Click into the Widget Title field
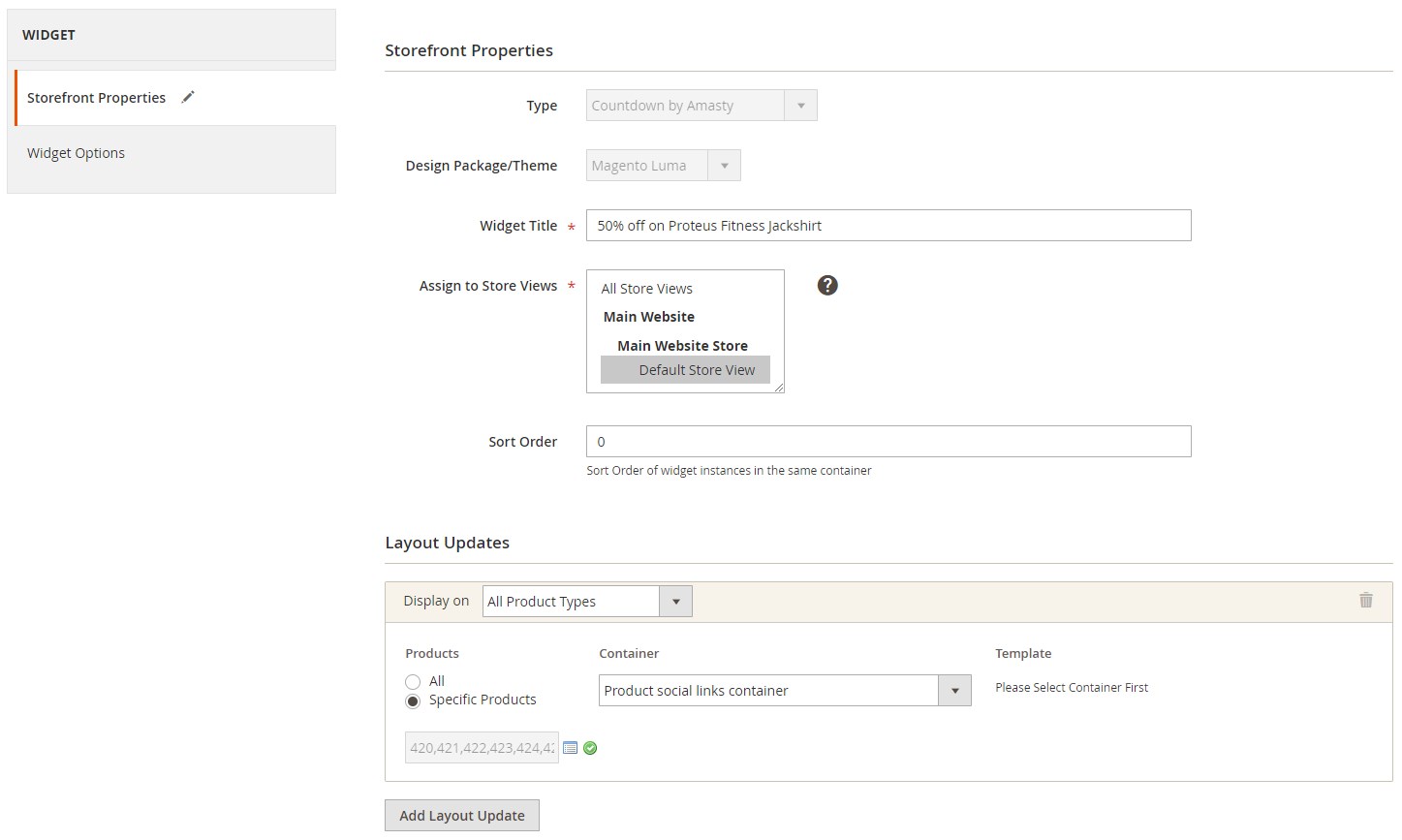The width and height of the screenshot is (1402, 840). pyautogui.click(x=888, y=226)
